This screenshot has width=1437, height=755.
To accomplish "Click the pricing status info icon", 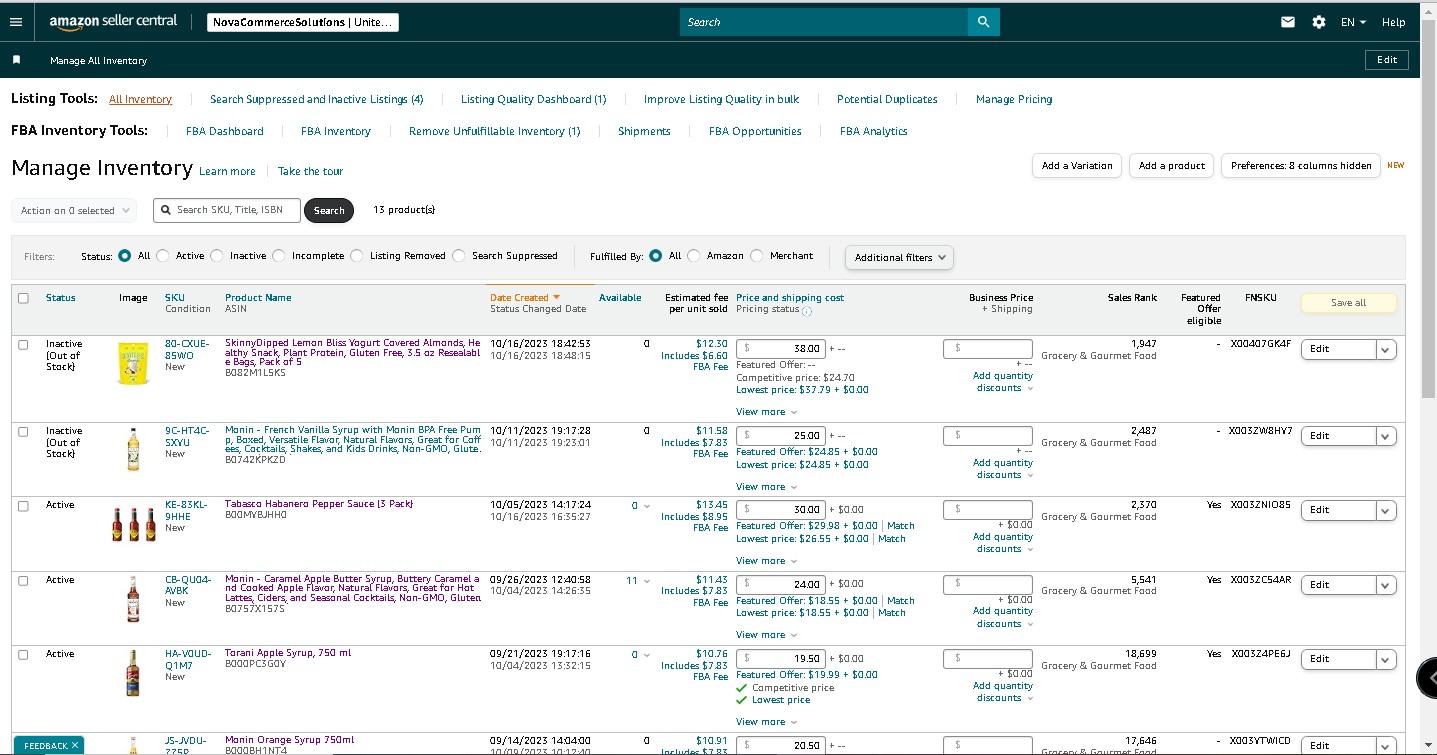I will click(807, 311).
